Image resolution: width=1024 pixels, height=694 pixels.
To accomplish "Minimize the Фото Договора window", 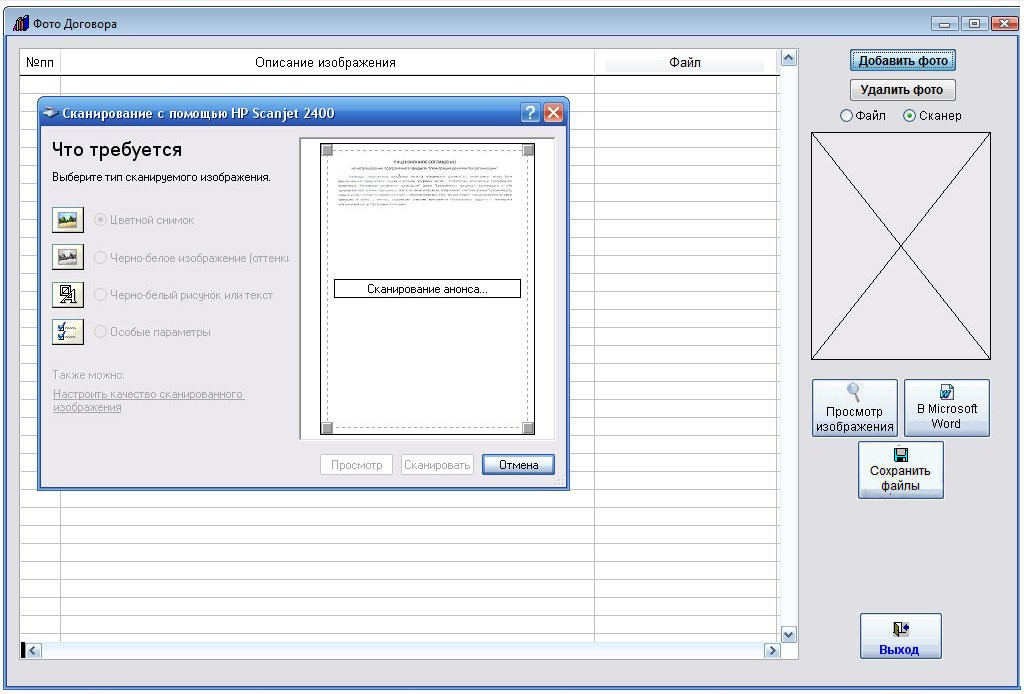I will 944,24.
